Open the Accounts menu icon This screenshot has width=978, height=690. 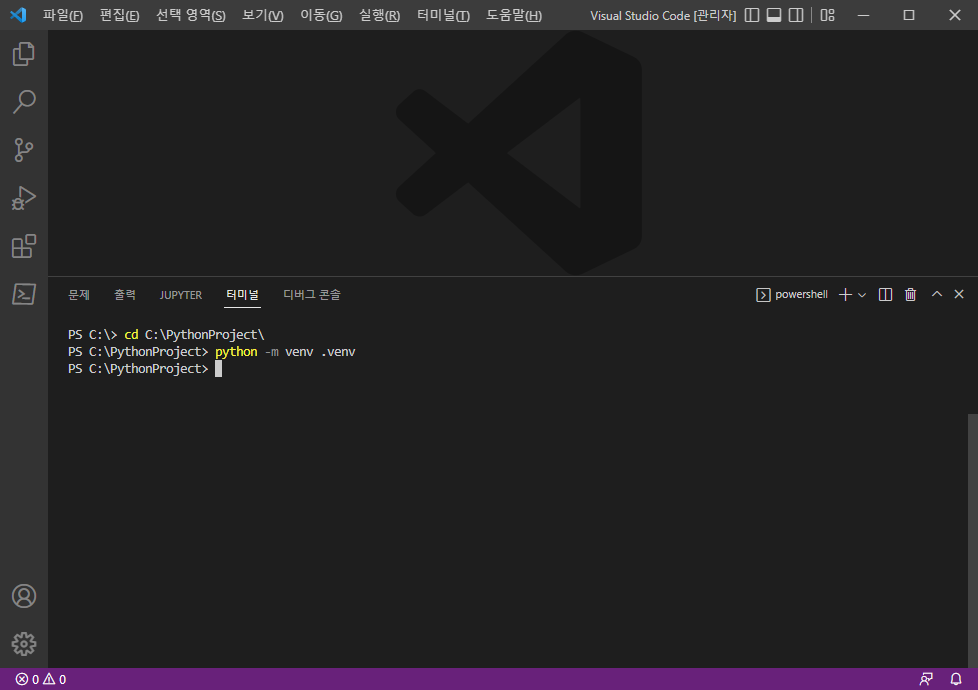(24, 596)
